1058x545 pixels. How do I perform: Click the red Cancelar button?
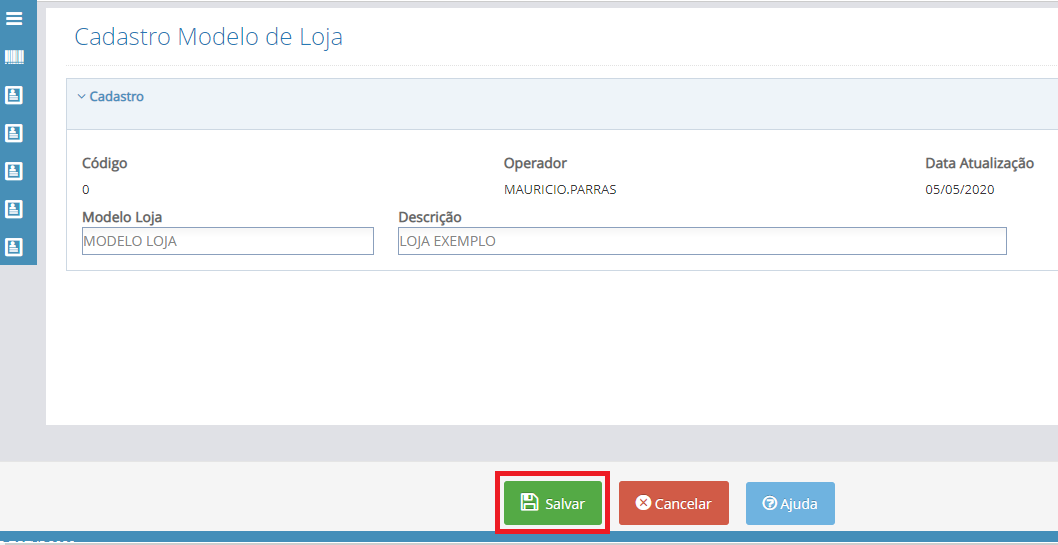coord(673,503)
